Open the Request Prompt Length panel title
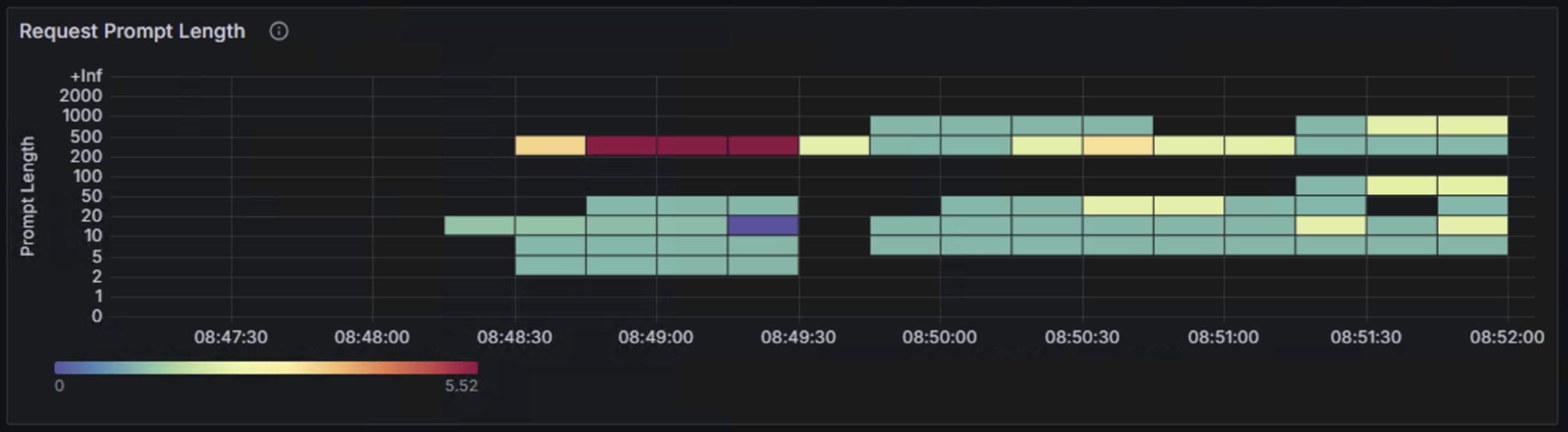This screenshot has height=432, width=1568. tap(132, 31)
